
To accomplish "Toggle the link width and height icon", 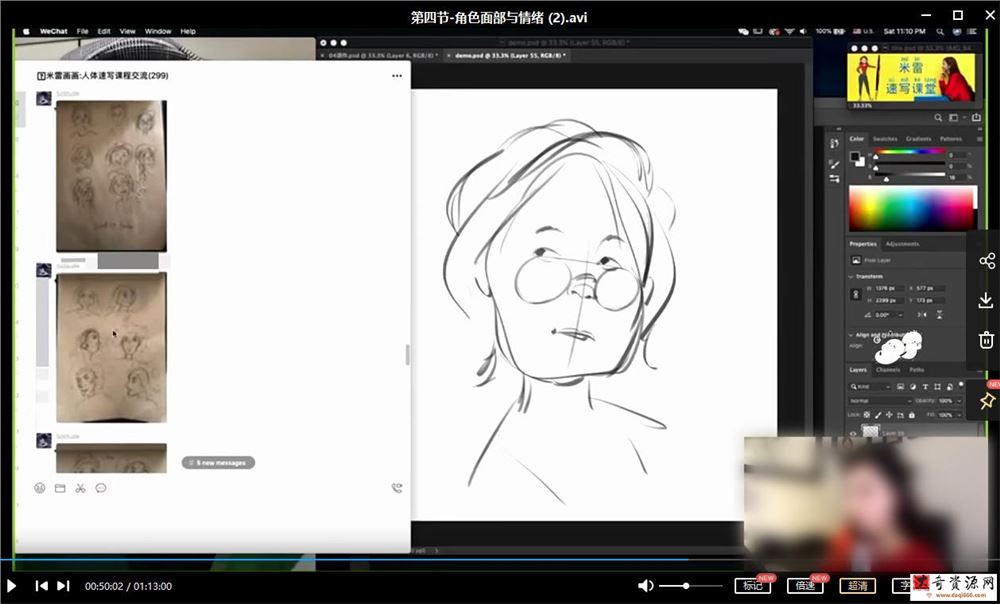I will [856, 294].
